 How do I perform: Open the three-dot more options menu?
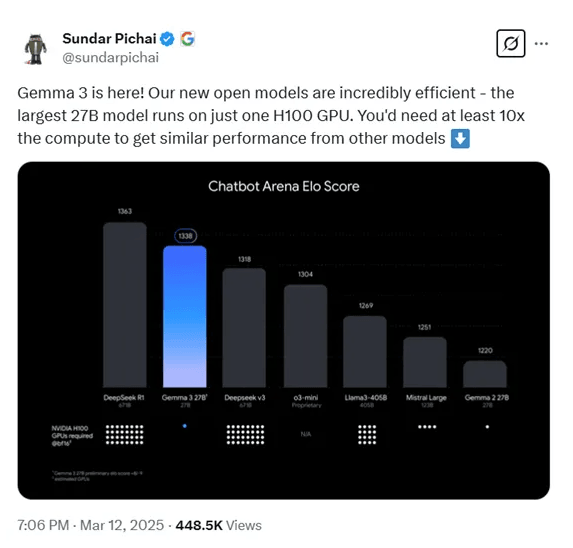coord(541,43)
